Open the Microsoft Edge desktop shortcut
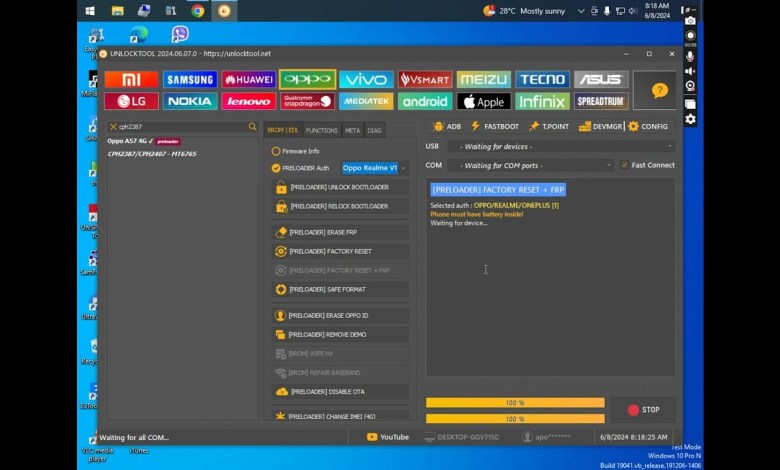The image size is (780, 470). (138, 34)
